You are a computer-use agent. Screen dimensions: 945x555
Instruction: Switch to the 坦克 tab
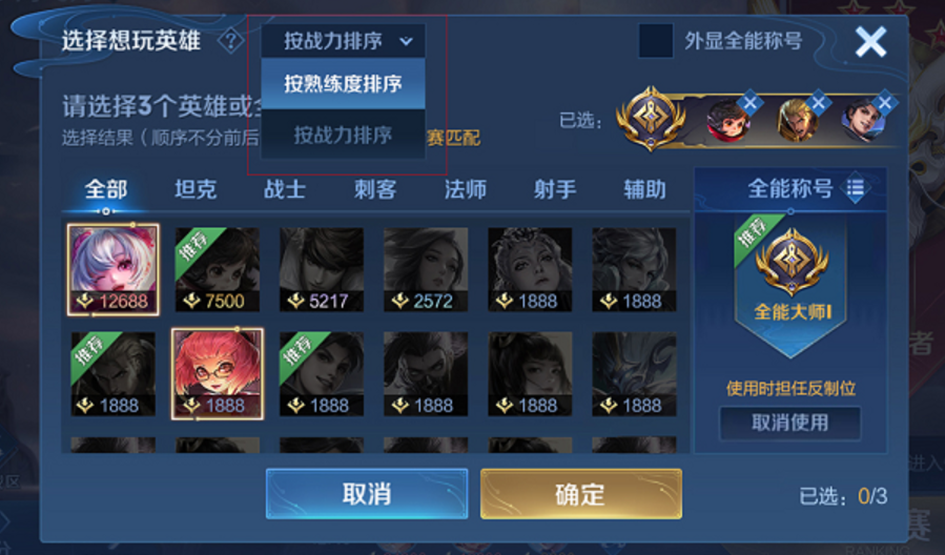pyautogui.click(x=195, y=189)
